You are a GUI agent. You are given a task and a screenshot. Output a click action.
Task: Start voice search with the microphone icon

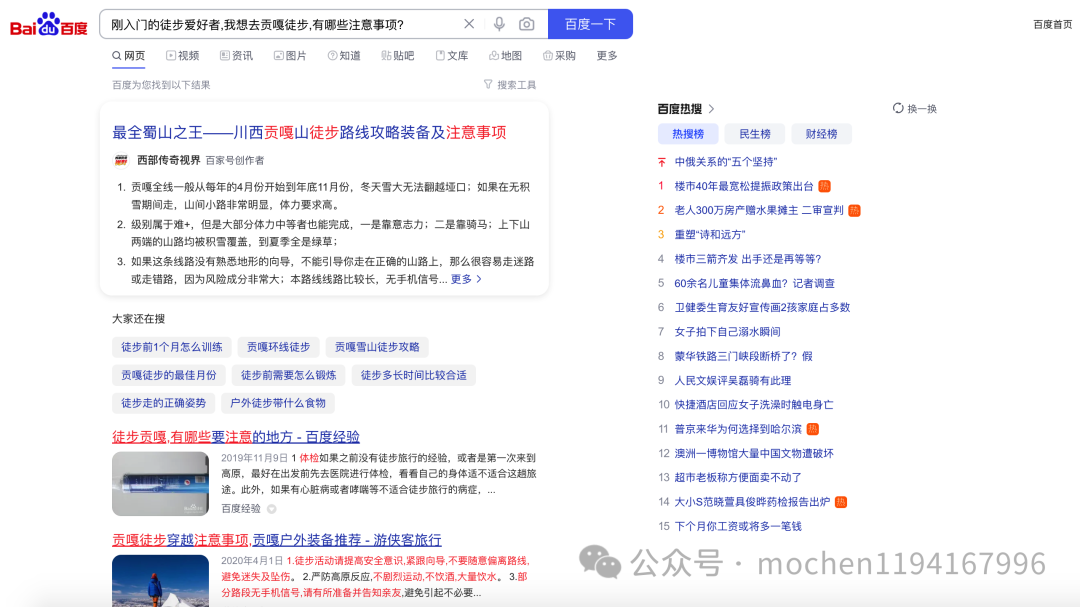click(499, 24)
